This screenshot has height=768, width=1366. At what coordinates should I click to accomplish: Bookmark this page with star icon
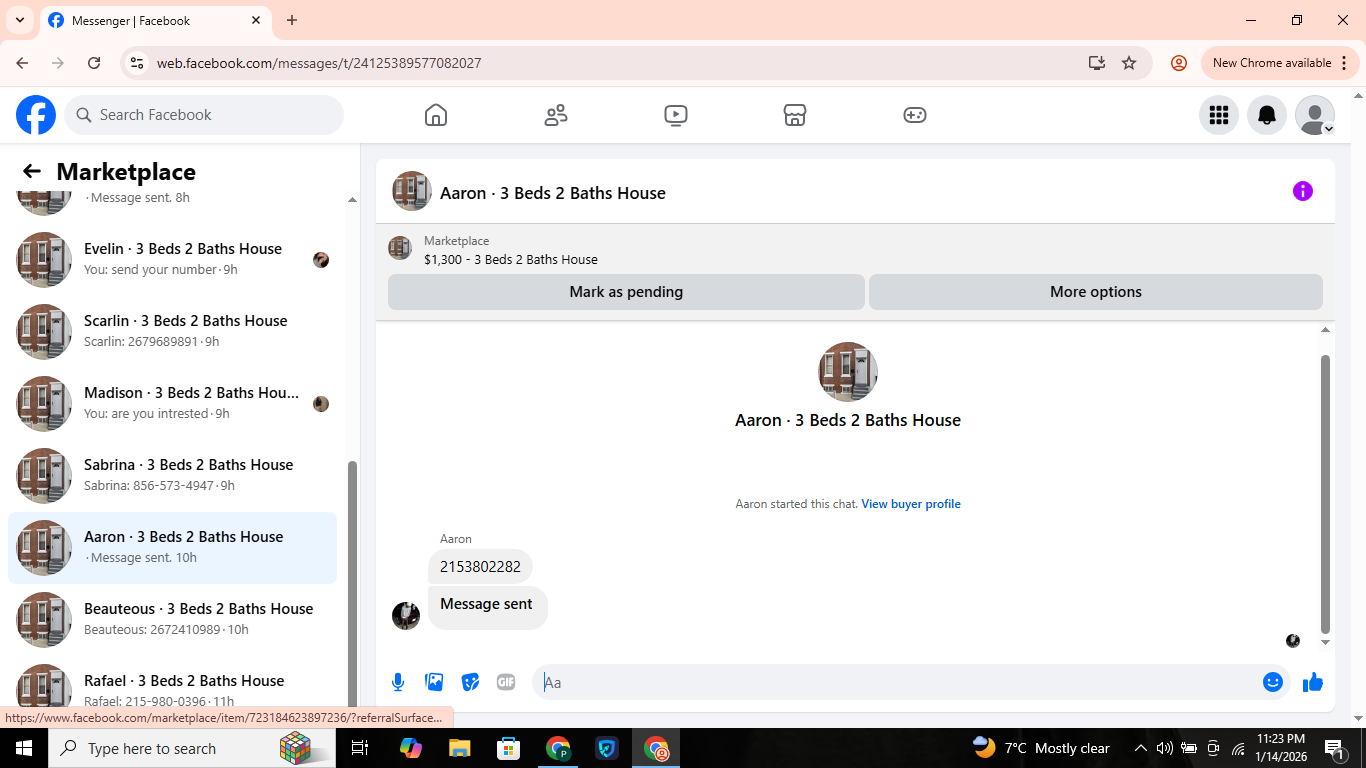tap(1129, 63)
